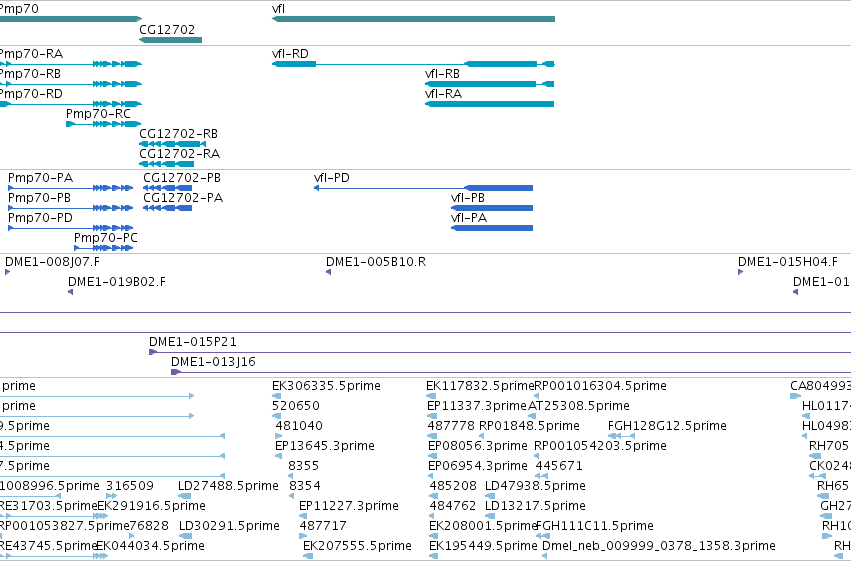The width and height of the screenshot is (851, 561).
Task: Select the EP11337.3prime EST label
Action: point(477,406)
